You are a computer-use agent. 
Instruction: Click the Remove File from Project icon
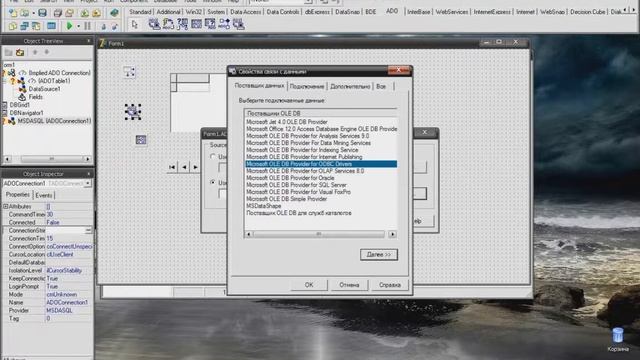[96, 13]
